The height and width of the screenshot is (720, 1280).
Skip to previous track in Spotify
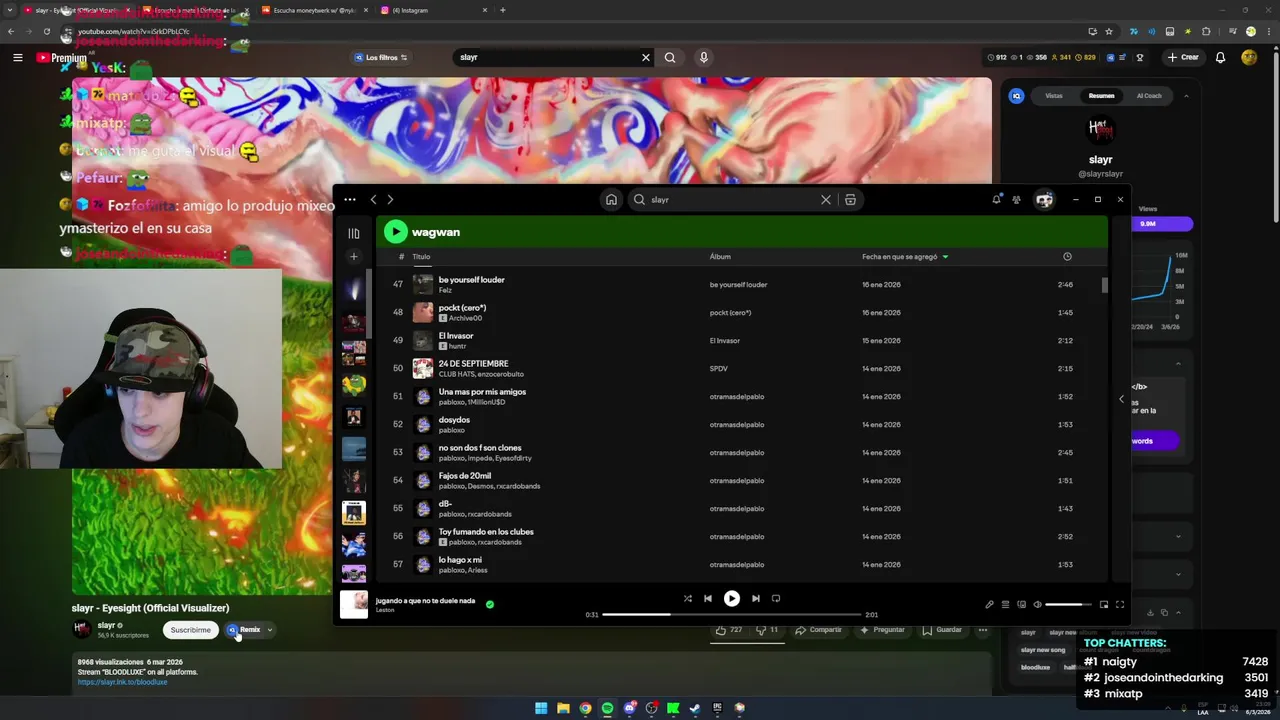coord(708,598)
